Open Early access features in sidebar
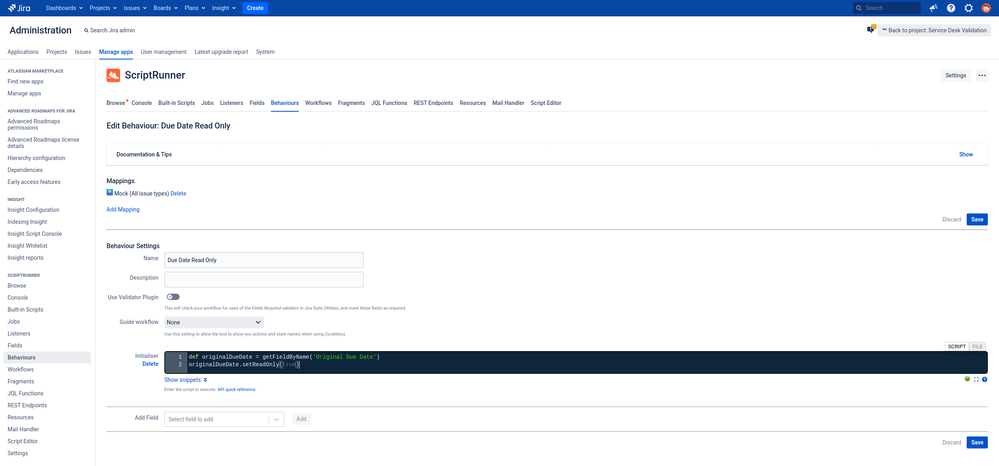 [34, 182]
